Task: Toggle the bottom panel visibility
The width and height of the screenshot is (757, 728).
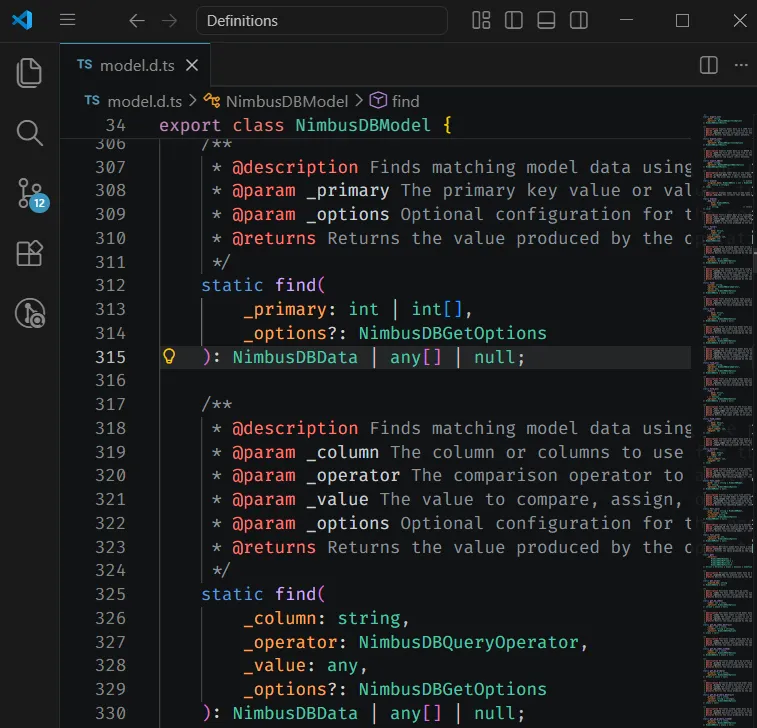Action: click(546, 20)
